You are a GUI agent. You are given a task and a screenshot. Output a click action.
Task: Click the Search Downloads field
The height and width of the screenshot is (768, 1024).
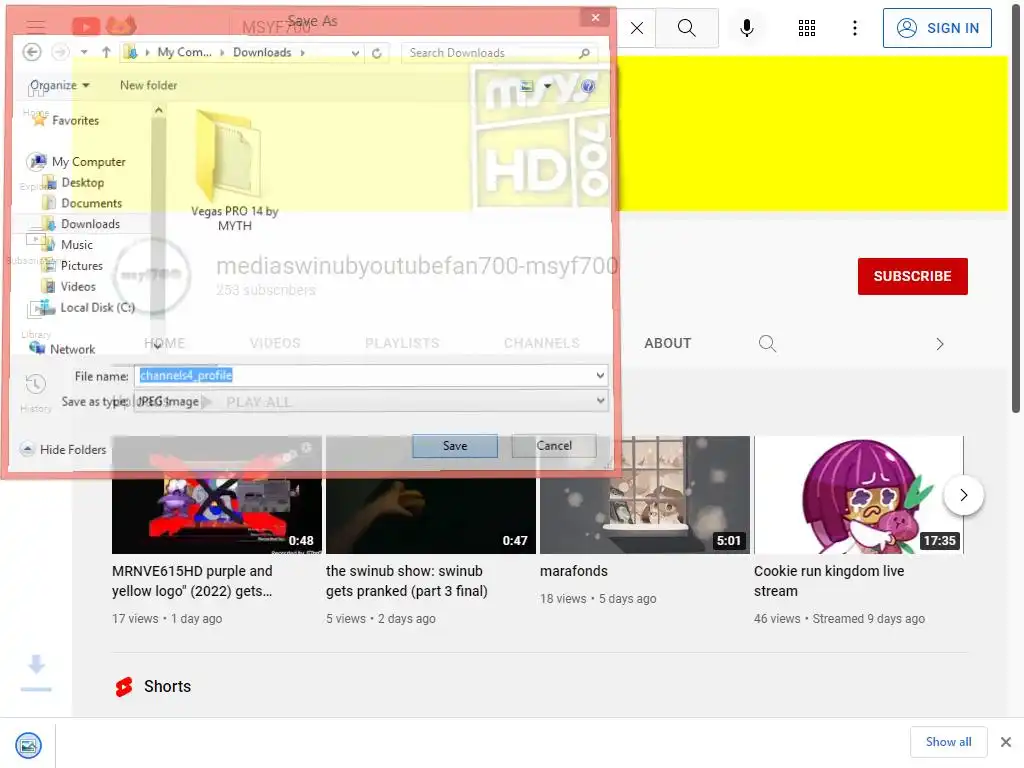click(499, 53)
